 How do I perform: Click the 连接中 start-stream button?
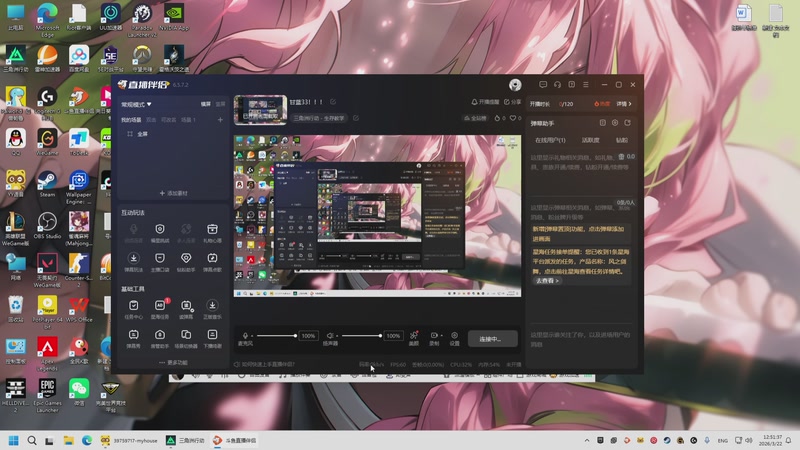point(492,339)
